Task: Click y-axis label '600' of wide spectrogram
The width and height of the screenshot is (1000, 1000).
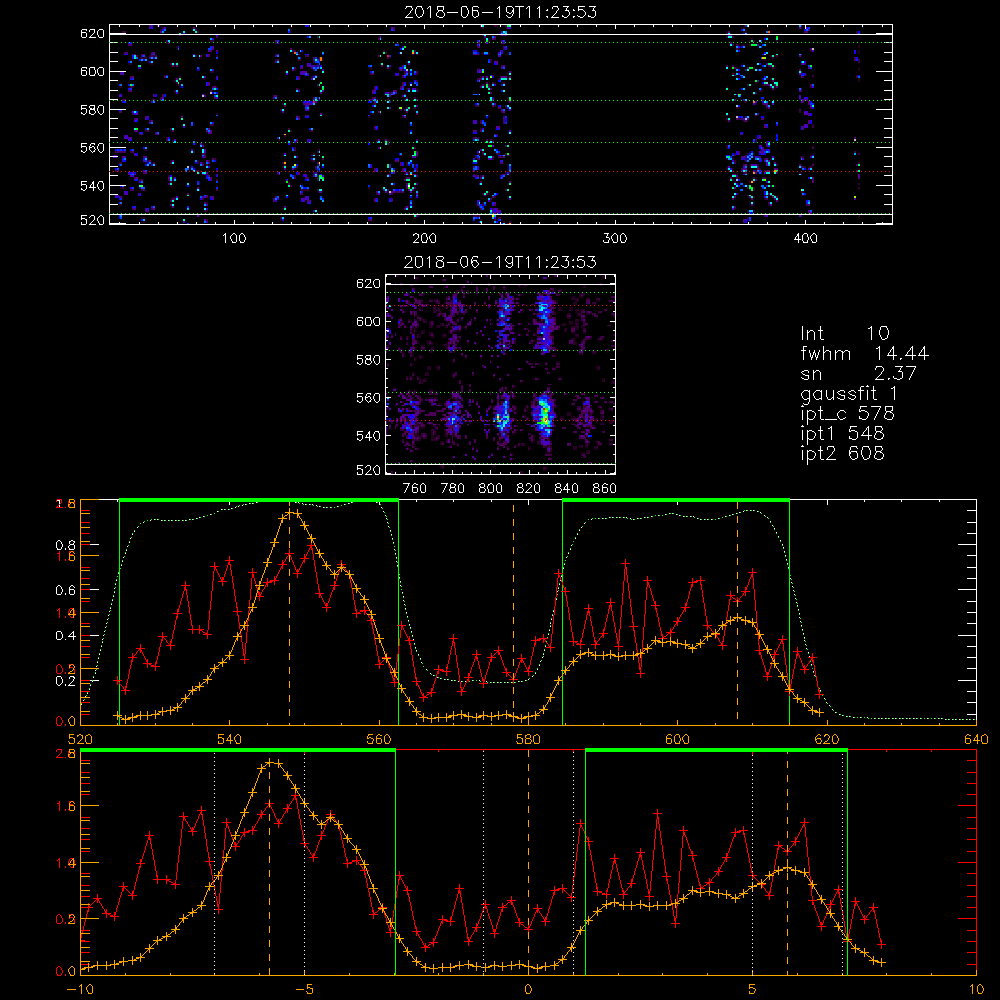Action: click(x=92, y=71)
